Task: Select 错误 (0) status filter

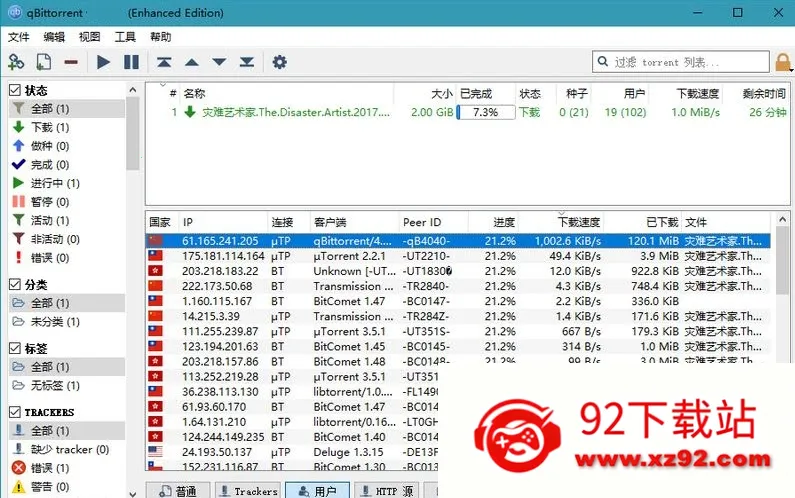Action: [x=66, y=258]
